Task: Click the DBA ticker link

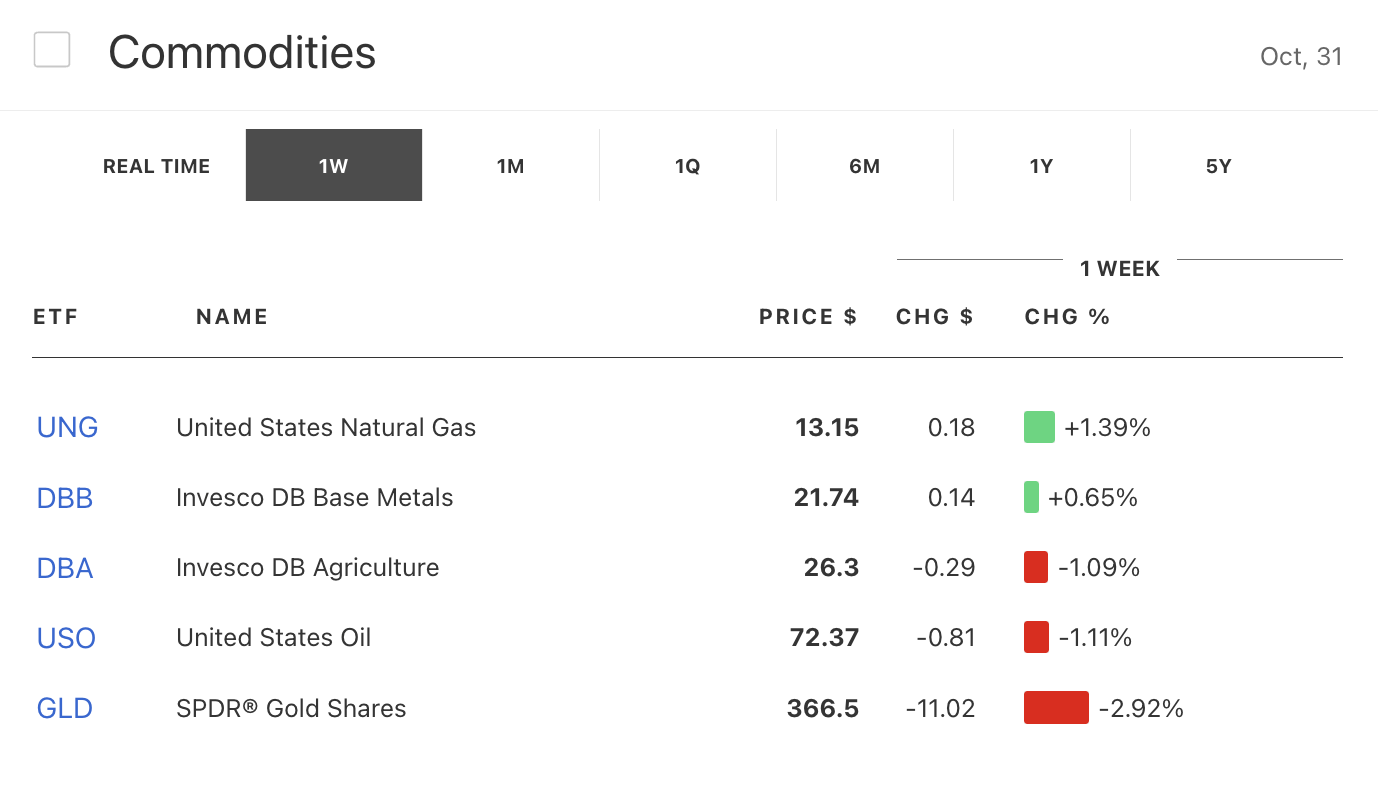Action: [65, 568]
